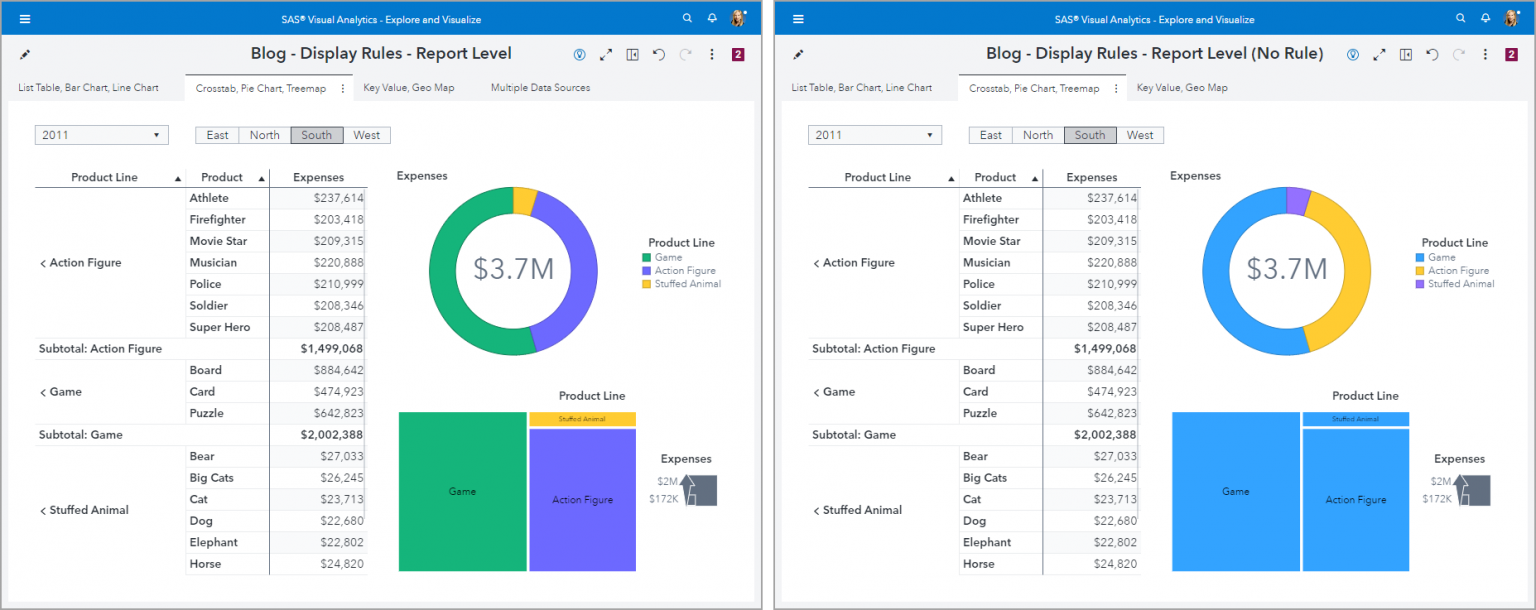The width and height of the screenshot is (1536, 610).
Task: Click search icon in left Report Level window
Action: point(687,18)
